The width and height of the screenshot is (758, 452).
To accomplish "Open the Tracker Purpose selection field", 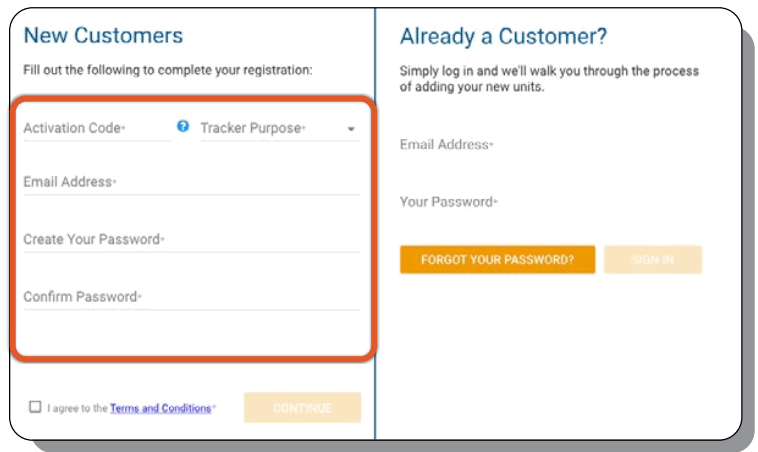I will [x=270, y=128].
